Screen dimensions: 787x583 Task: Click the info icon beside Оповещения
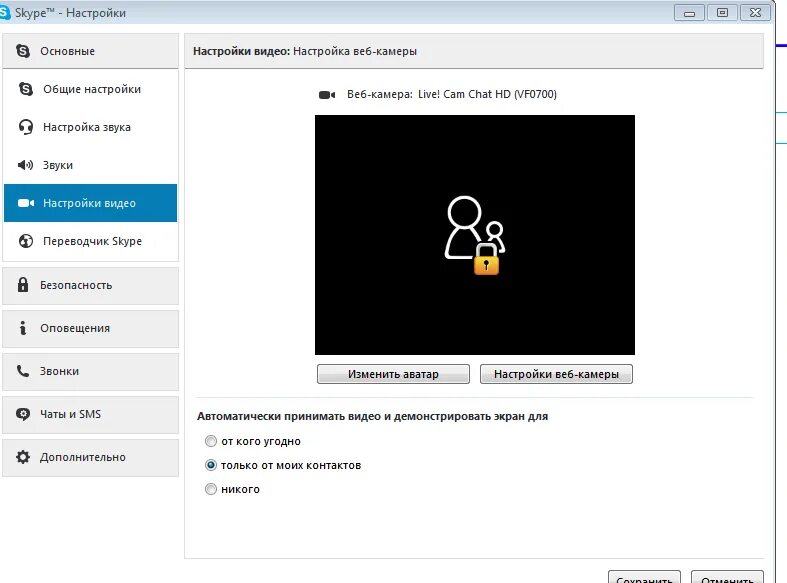pyautogui.click(x=23, y=328)
